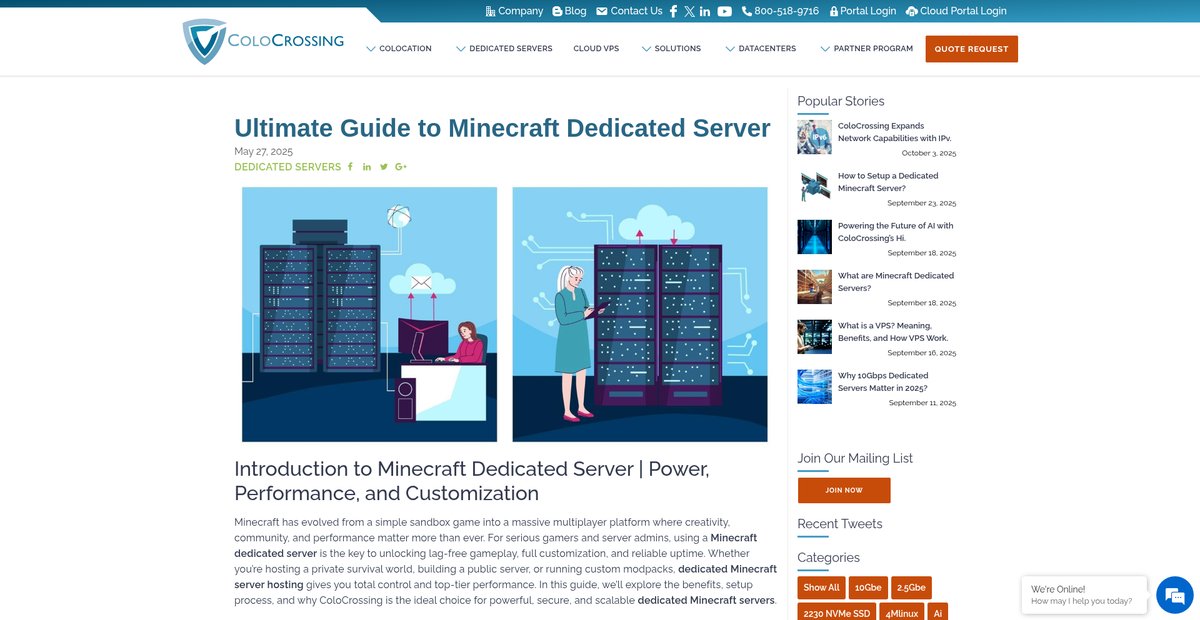Click thumbnail for IPv6 network story
The image size is (1200, 620).
point(814,137)
